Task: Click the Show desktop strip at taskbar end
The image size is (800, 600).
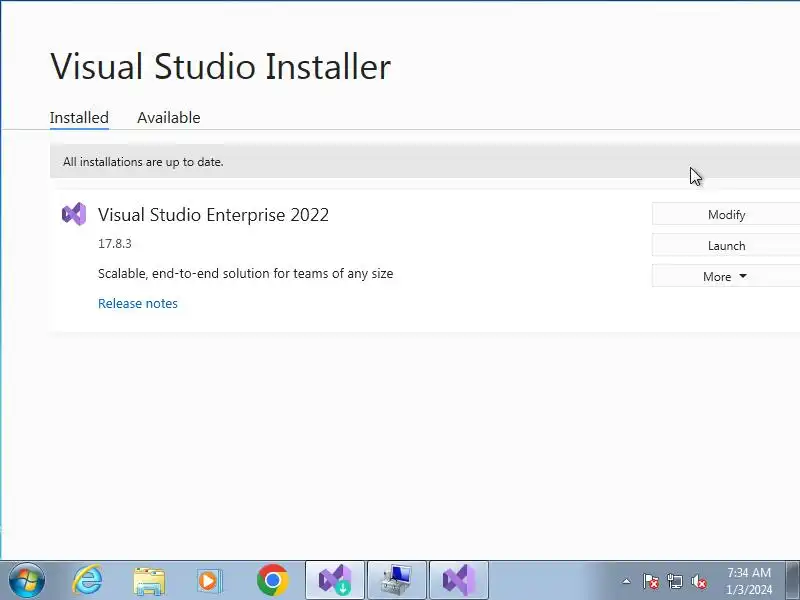Action: [794, 580]
